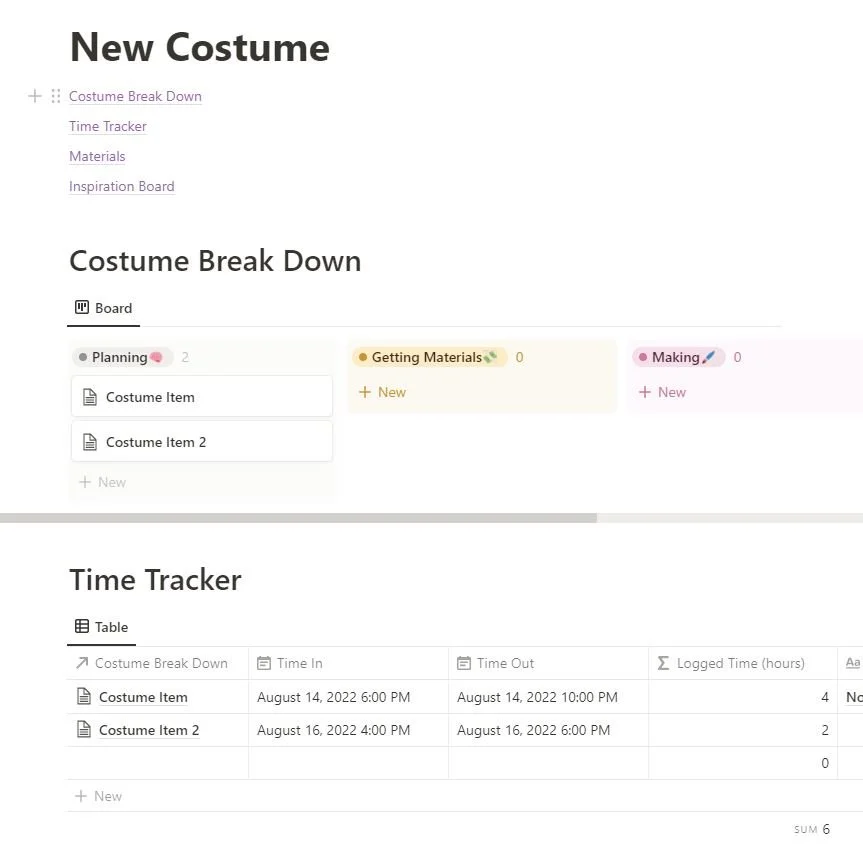Open the Costume Break Down link
Image resolution: width=863 pixels, height=851 pixels.
click(135, 96)
